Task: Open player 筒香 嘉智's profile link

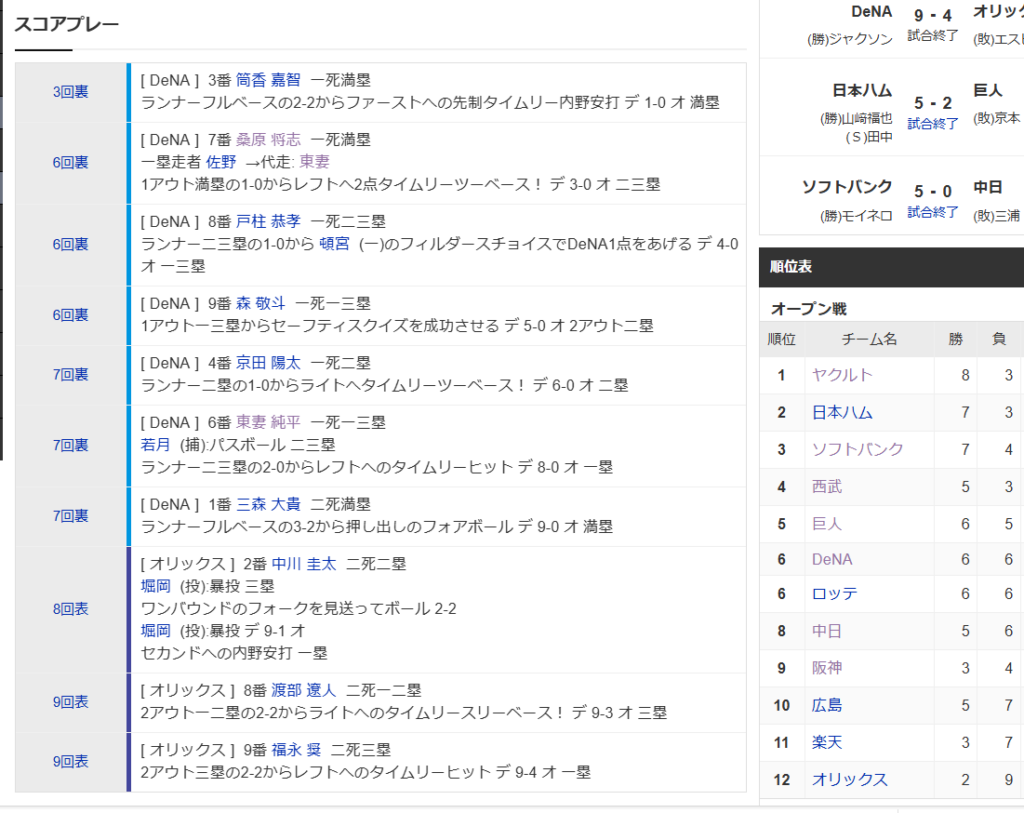Action: pyautogui.click(x=268, y=80)
